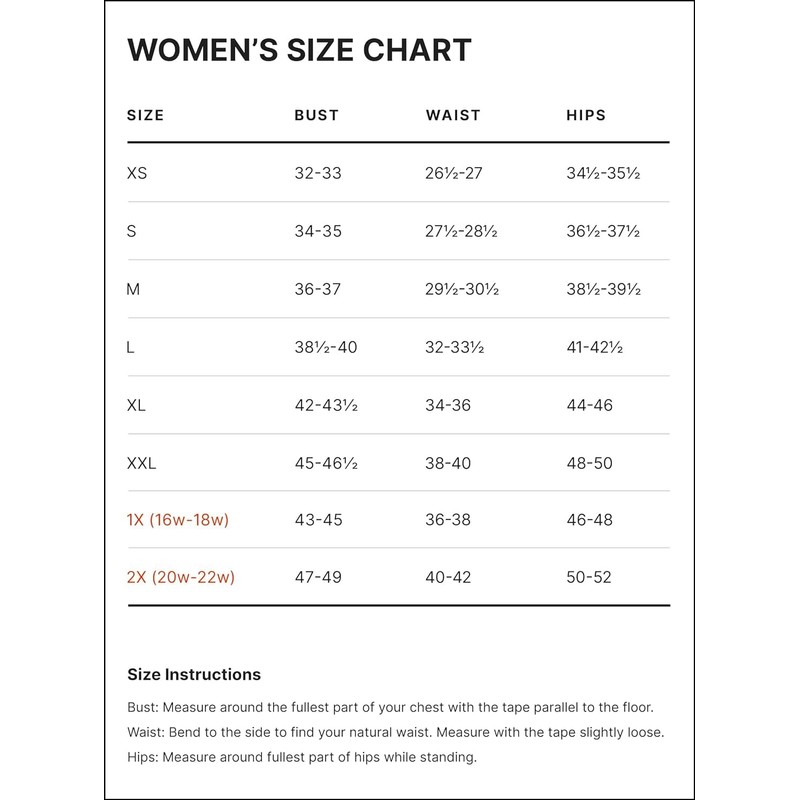Click bust measurement 43-45 for 1X
The image size is (800, 800).
click(x=318, y=520)
